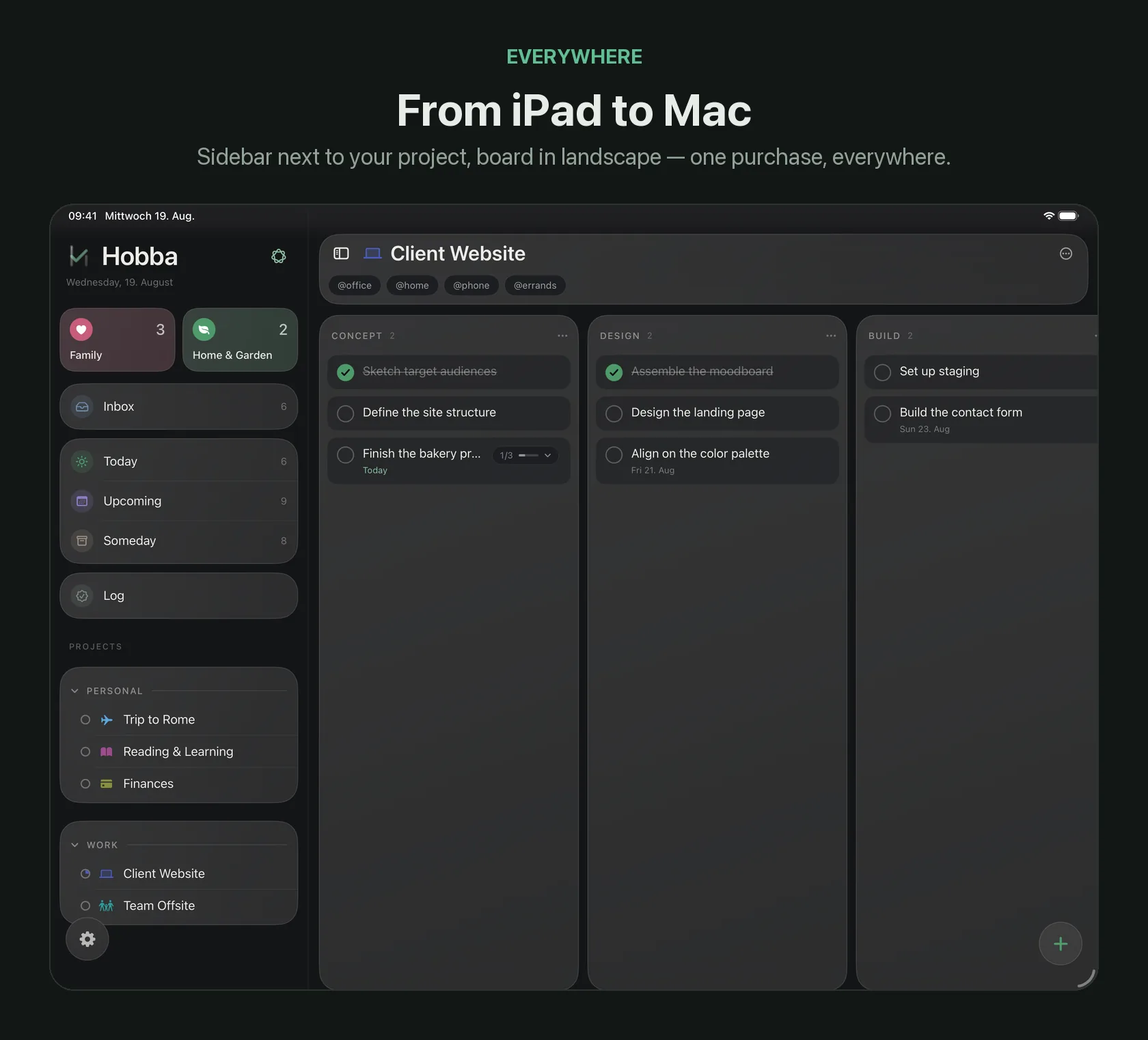Image resolution: width=1148 pixels, height=1040 pixels.
Task: Mark Finish the bakery task as done
Action: (x=346, y=454)
